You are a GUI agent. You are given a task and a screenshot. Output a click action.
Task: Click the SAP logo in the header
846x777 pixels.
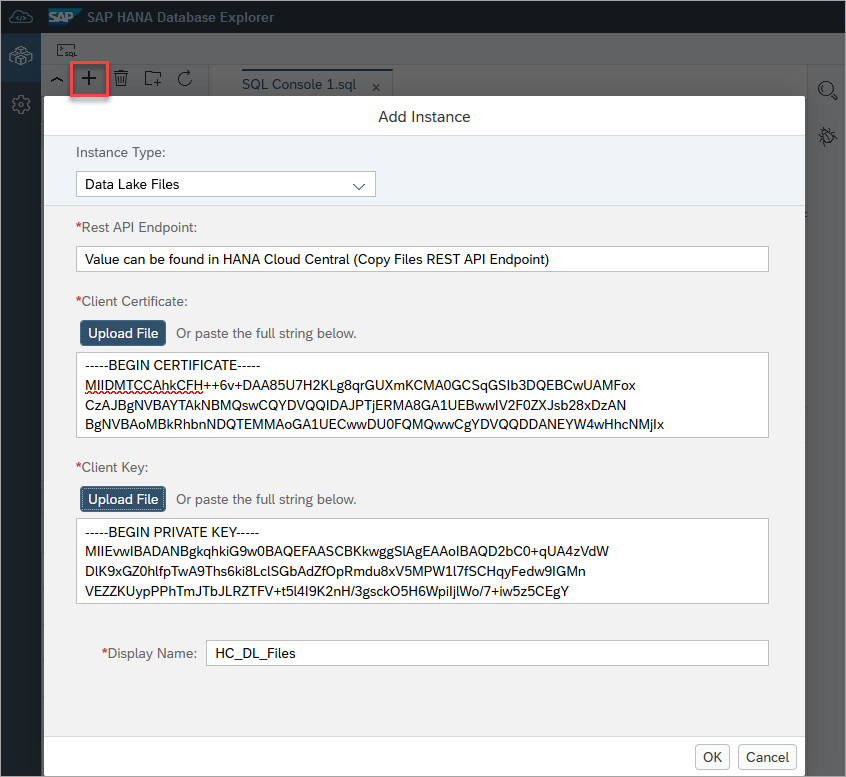click(x=64, y=17)
